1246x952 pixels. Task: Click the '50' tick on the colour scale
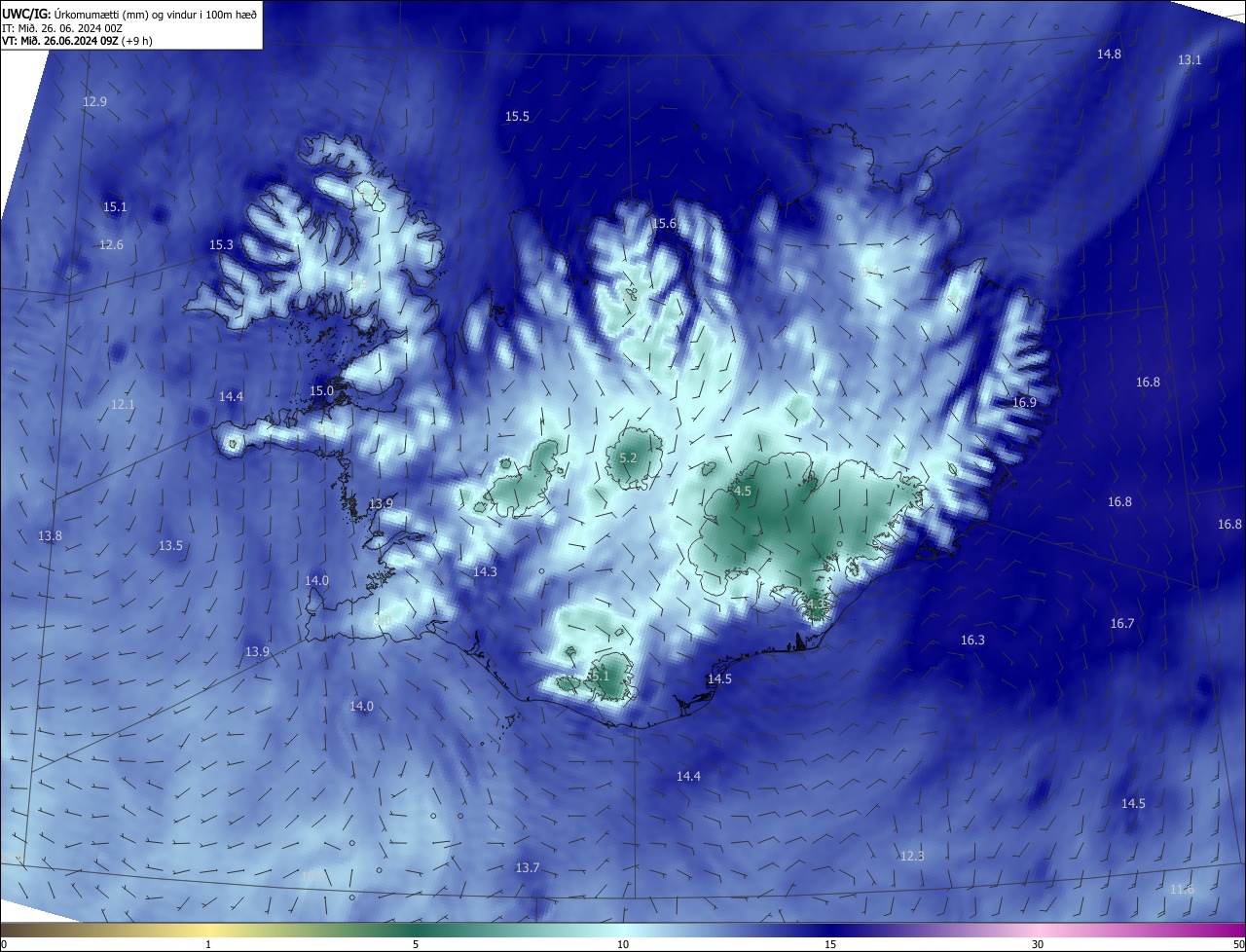tap(1238, 945)
